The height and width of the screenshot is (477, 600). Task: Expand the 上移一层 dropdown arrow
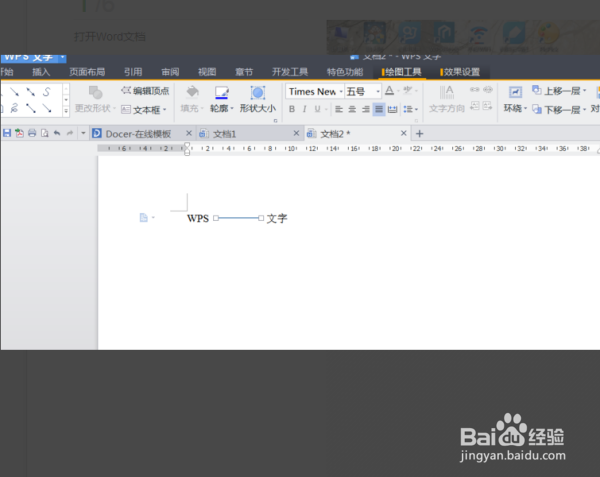585,91
